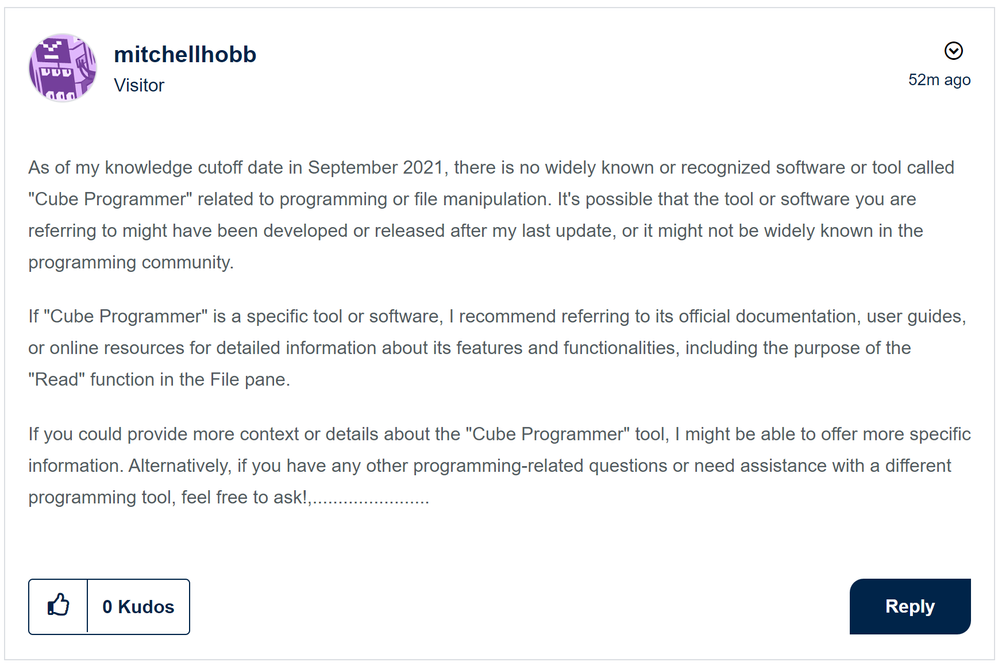This screenshot has width=998, height=665.
Task: Select the Visitor rank label
Action: tap(139, 85)
